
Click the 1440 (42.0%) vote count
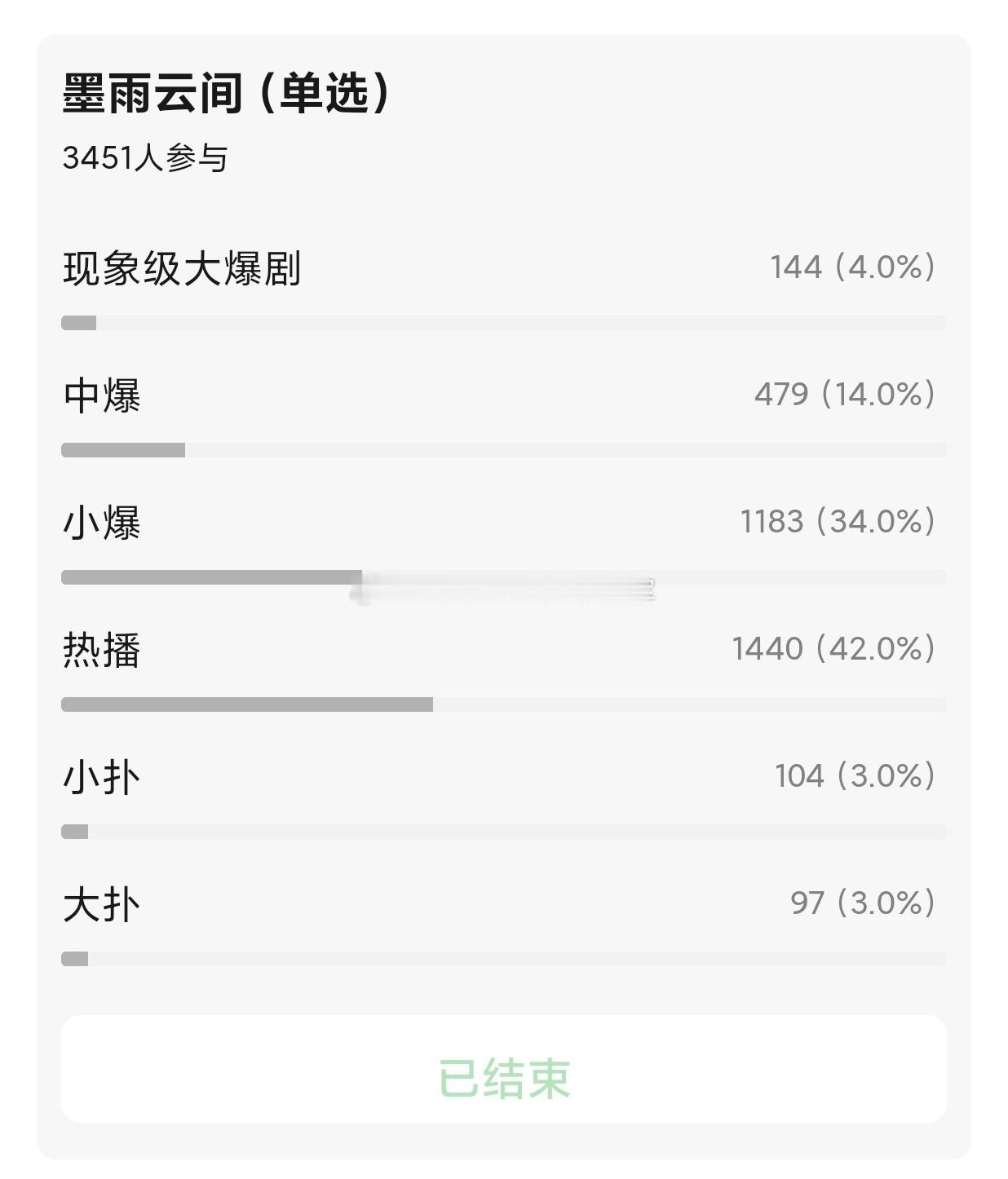[833, 649]
